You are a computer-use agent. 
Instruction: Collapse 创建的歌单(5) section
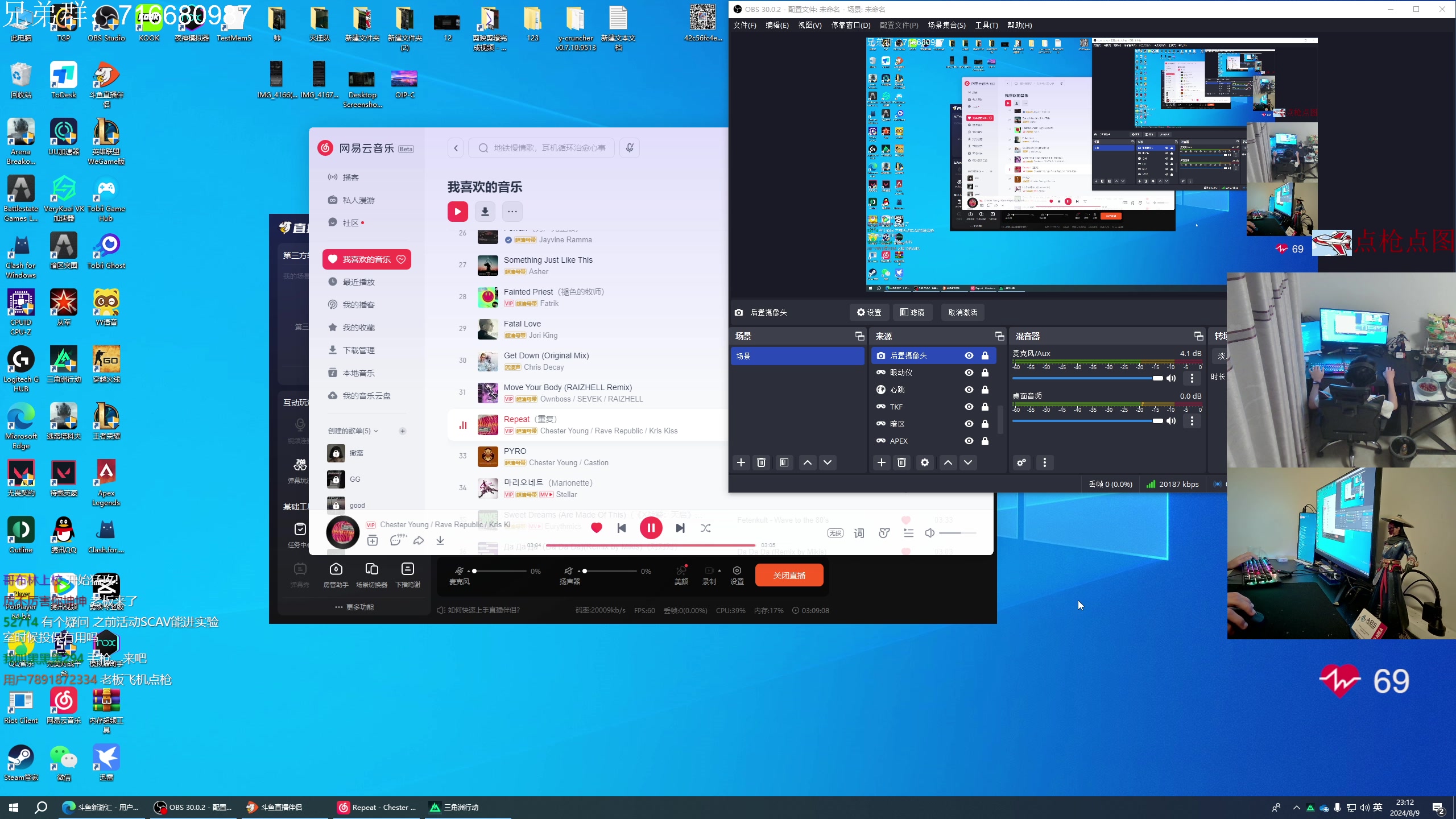(353, 431)
